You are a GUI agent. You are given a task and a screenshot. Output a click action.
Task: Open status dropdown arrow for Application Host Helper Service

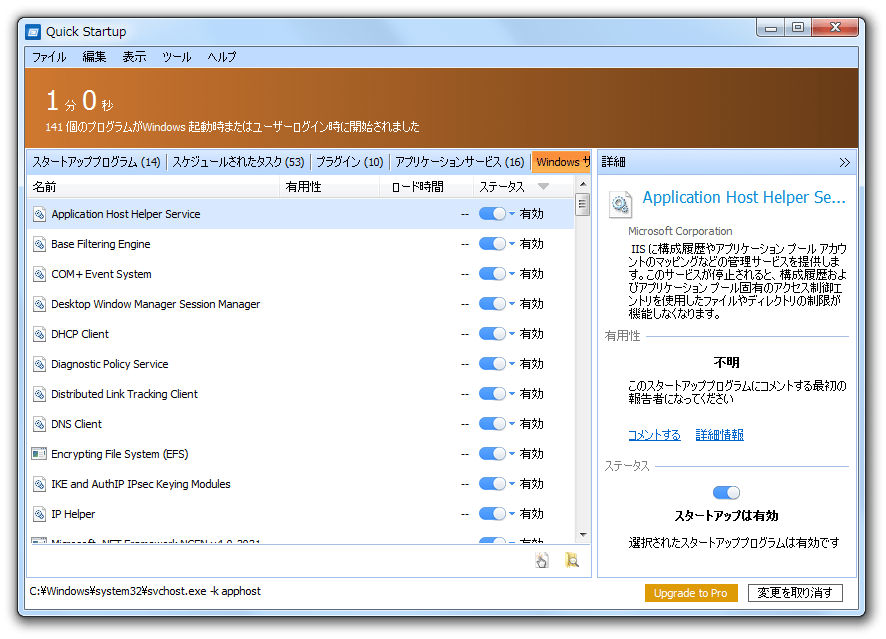[x=512, y=214]
